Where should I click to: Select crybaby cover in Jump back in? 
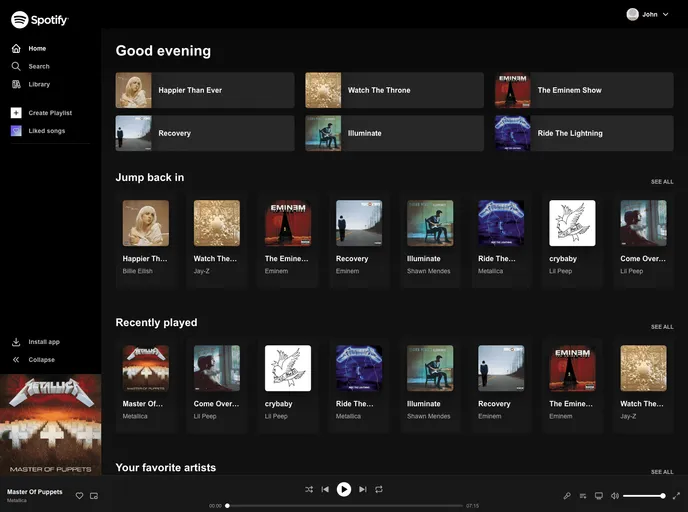[x=572, y=223]
